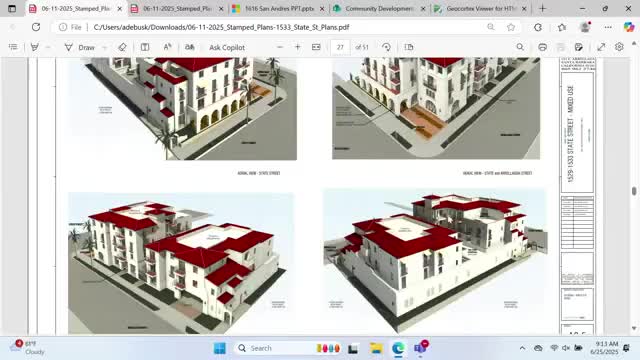Search within the PDF
The height and width of the screenshot is (360, 640).
coord(520,47)
